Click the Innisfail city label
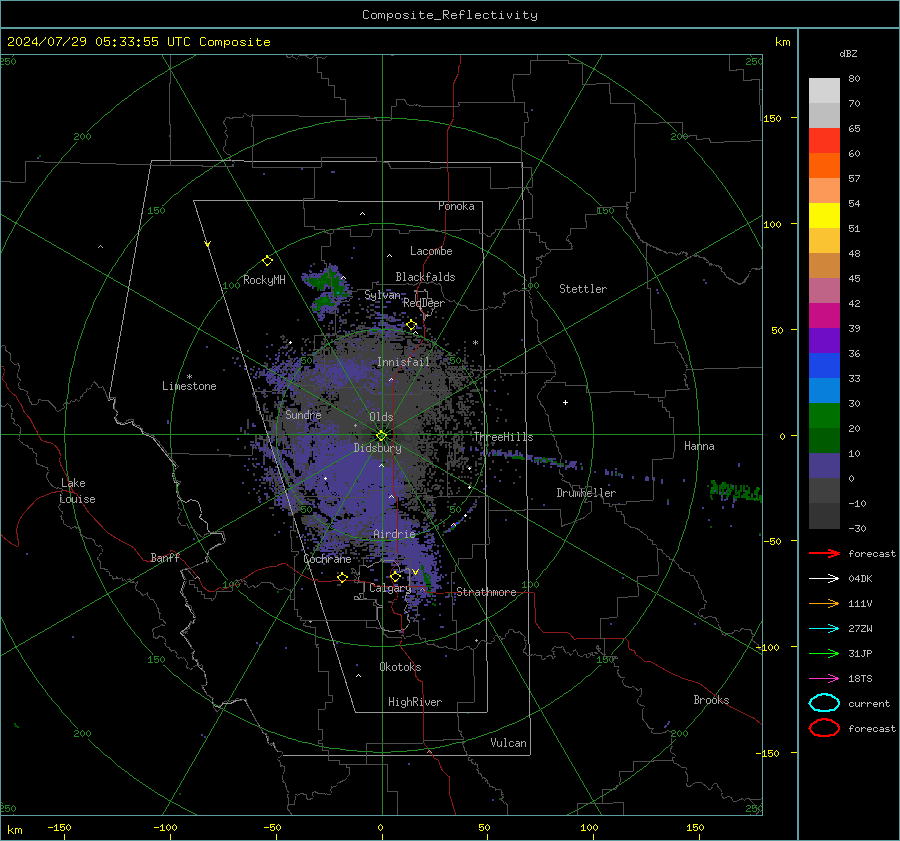 [x=403, y=362]
